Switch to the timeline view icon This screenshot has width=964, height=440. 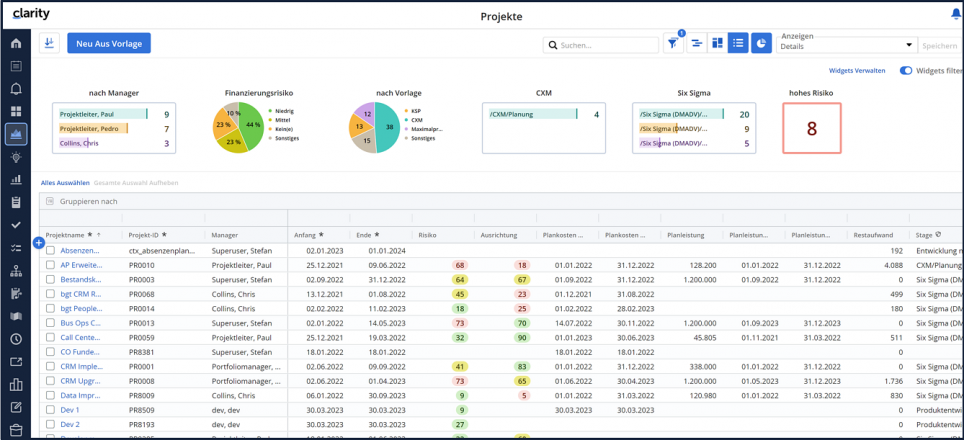[697, 44]
